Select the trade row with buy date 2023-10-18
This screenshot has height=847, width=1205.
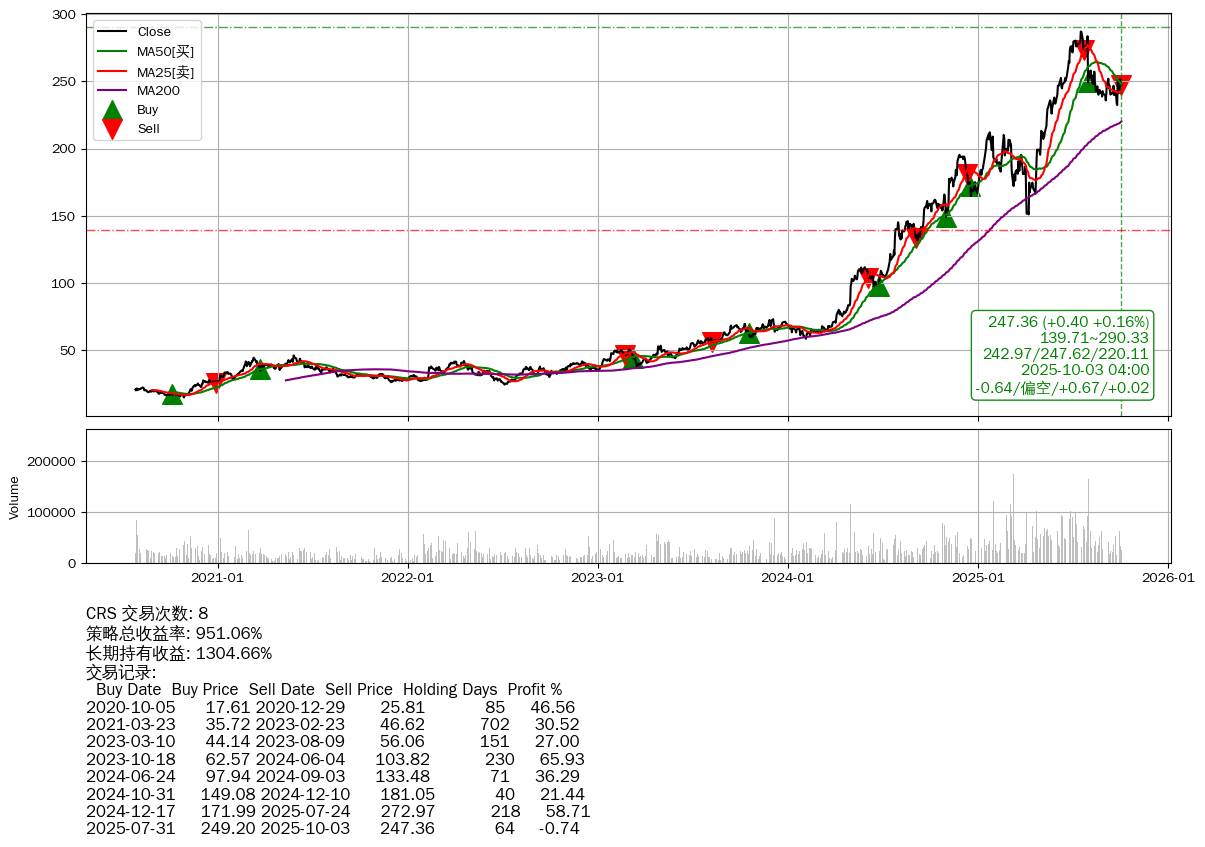(335, 760)
